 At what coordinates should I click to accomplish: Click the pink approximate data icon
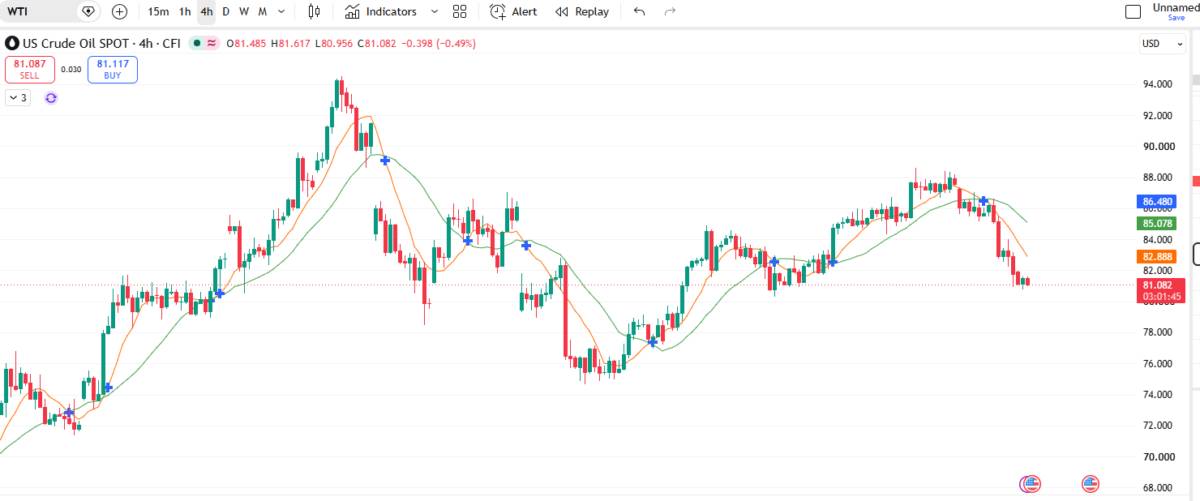click(212, 43)
